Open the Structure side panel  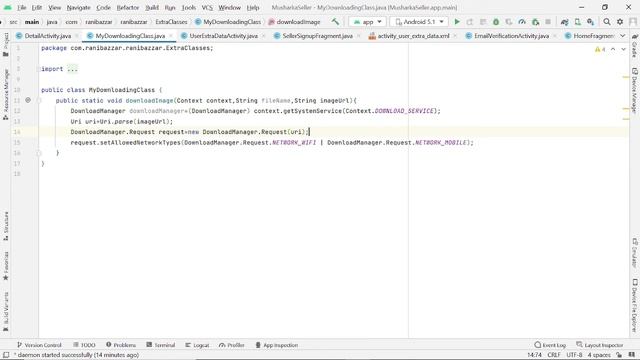[x=6, y=226]
